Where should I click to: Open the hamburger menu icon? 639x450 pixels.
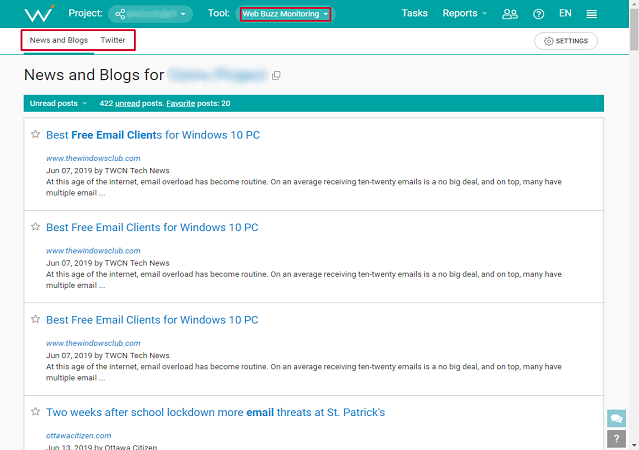[591, 14]
